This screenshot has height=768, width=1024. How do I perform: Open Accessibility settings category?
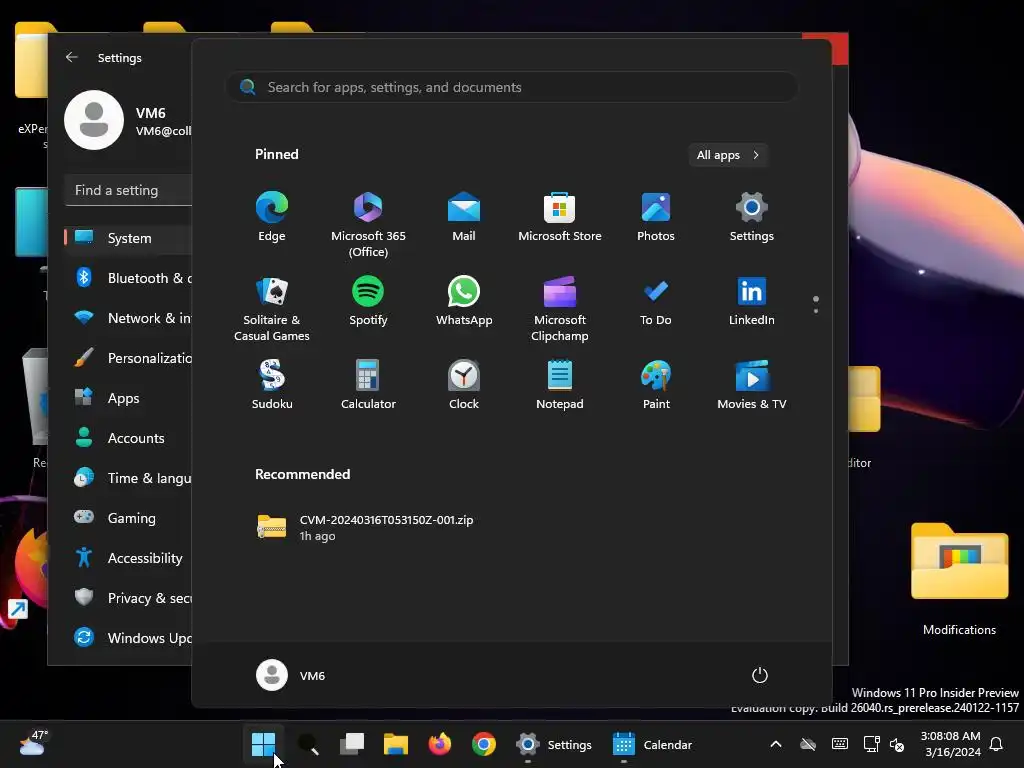coord(128,558)
